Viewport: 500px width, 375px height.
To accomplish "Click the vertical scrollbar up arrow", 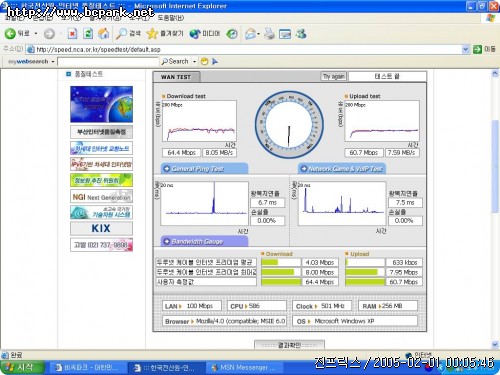I will point(495,73).
